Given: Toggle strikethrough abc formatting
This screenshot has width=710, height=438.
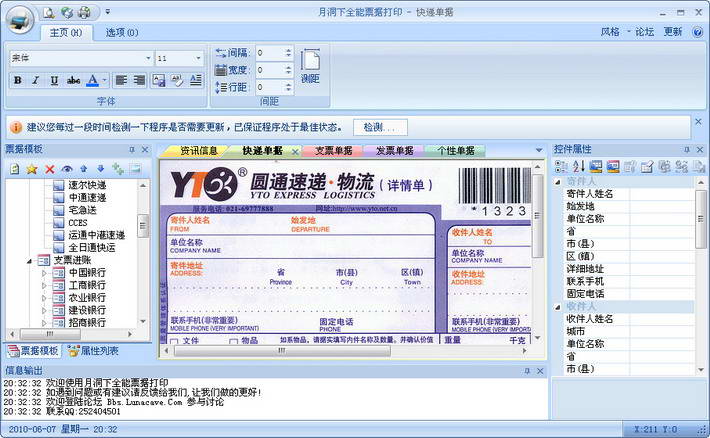Looking at the screenshot, I should (x=73, y=81).
